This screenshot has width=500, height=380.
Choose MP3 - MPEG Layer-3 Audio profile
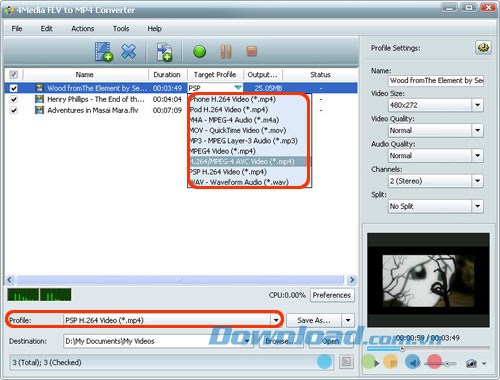point(249,141)
